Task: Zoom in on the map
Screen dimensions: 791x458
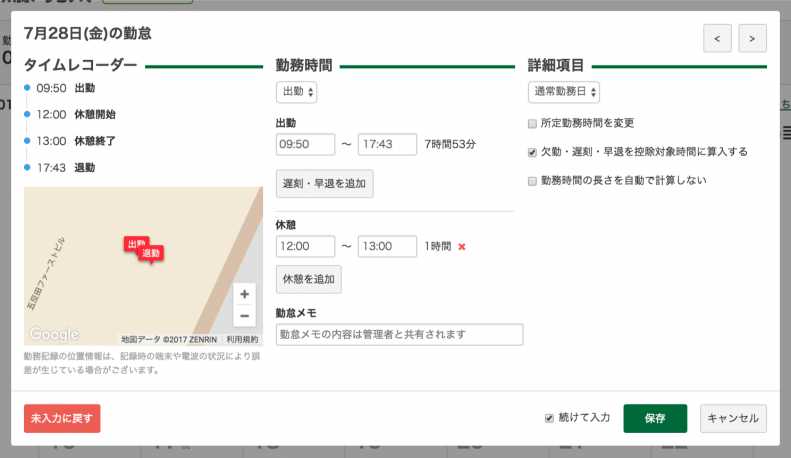Action: point(244,295)
